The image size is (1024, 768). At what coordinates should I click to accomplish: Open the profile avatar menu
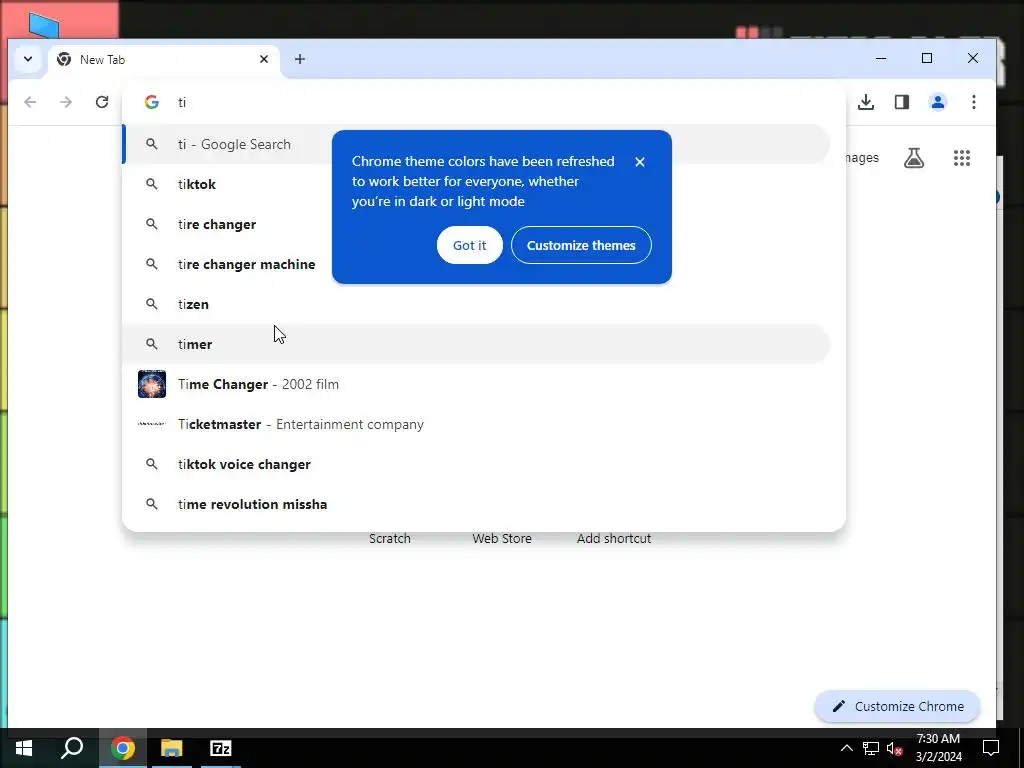point(938,102)
